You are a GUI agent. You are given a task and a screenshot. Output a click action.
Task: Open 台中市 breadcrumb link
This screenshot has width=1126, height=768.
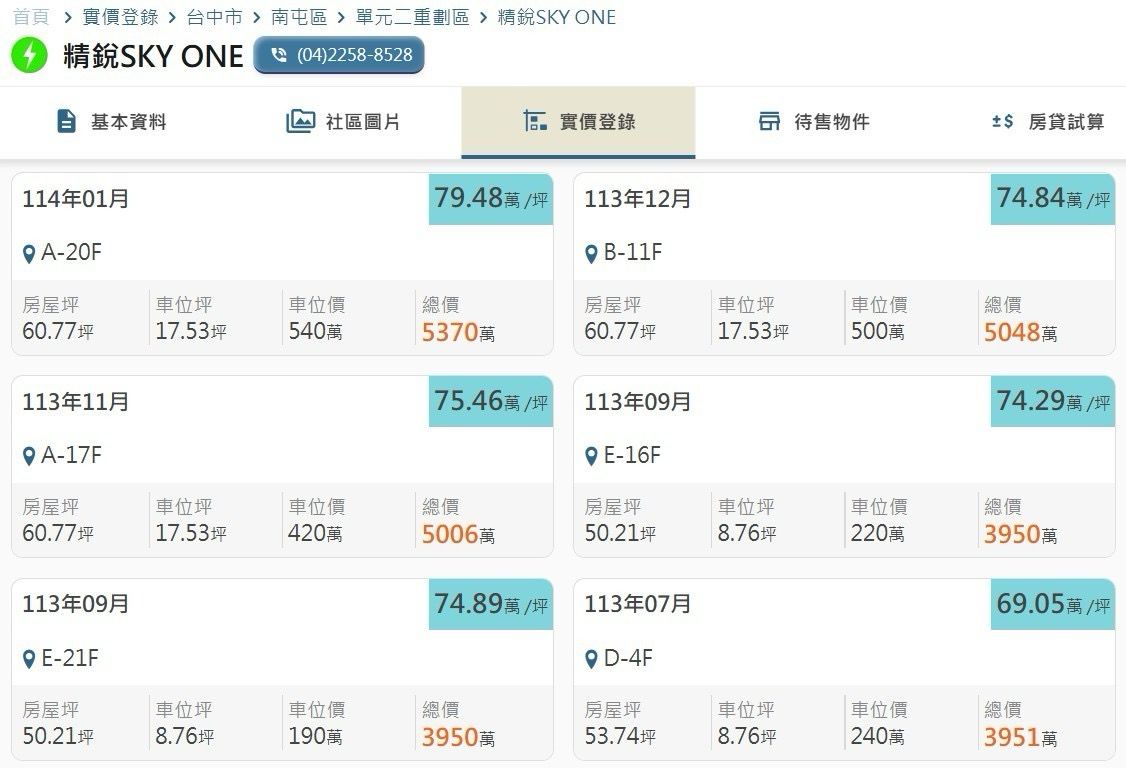[x=214, y=17]
